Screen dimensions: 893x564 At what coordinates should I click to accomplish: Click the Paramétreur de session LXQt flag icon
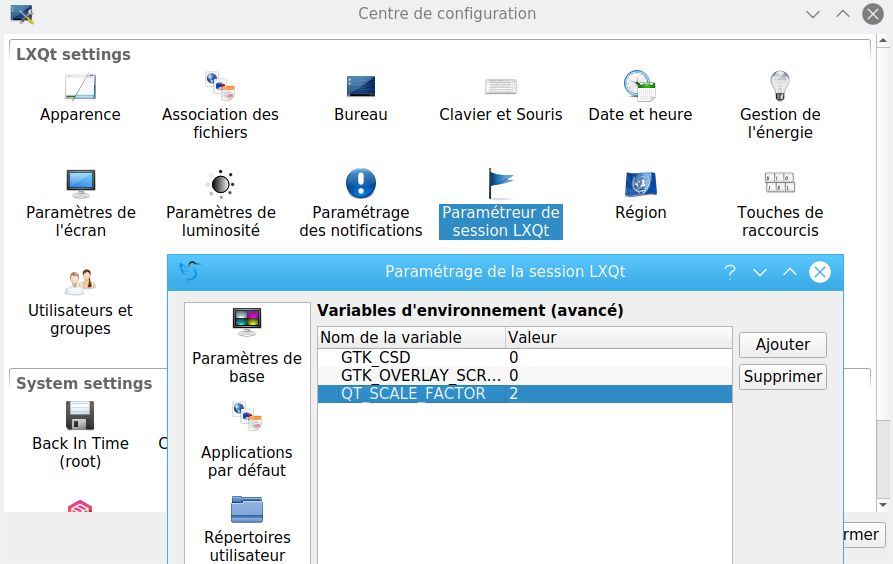click(x=501, y=183)
